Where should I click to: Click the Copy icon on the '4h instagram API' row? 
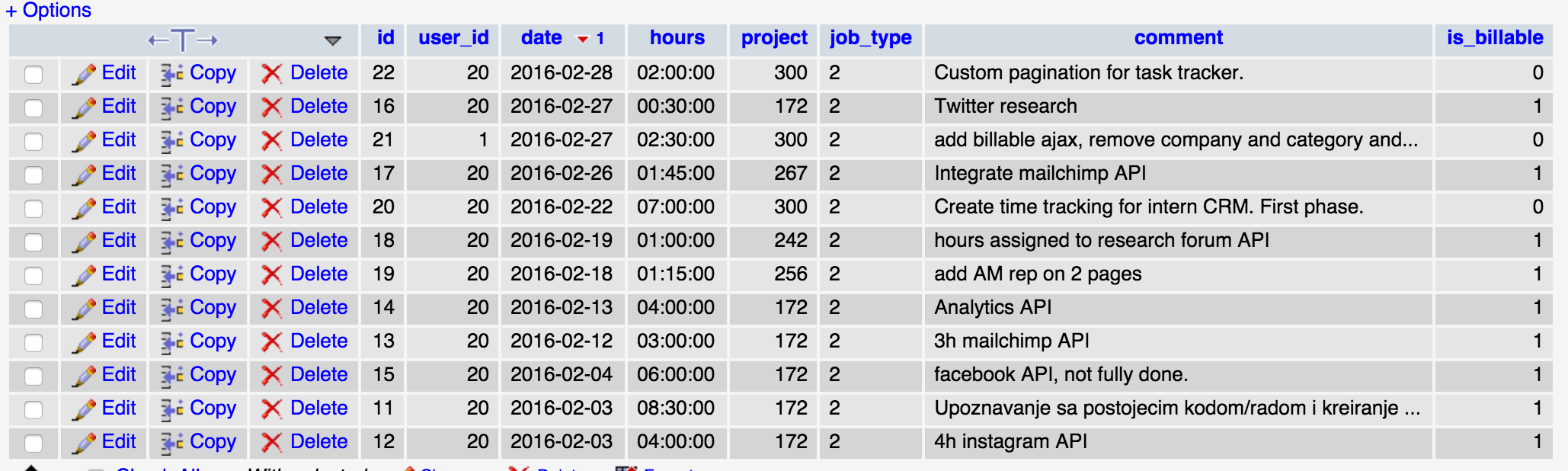tap(169, 442)
